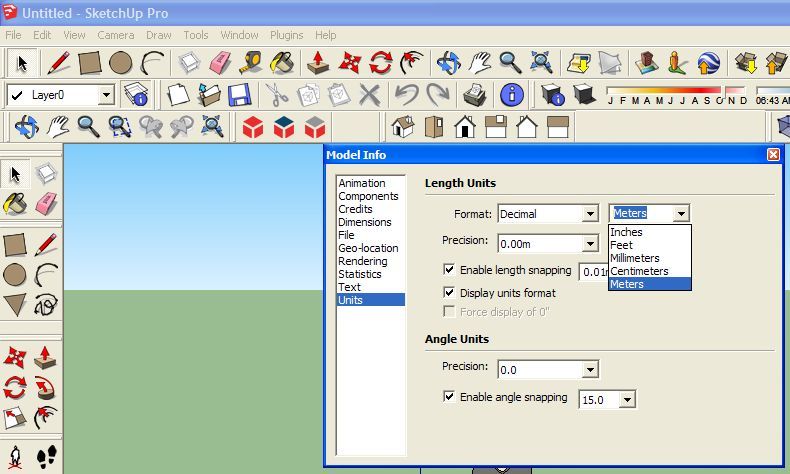Select the Follow Me tool in left palette
The image size is (790, 474).
[x=46, y=388]
